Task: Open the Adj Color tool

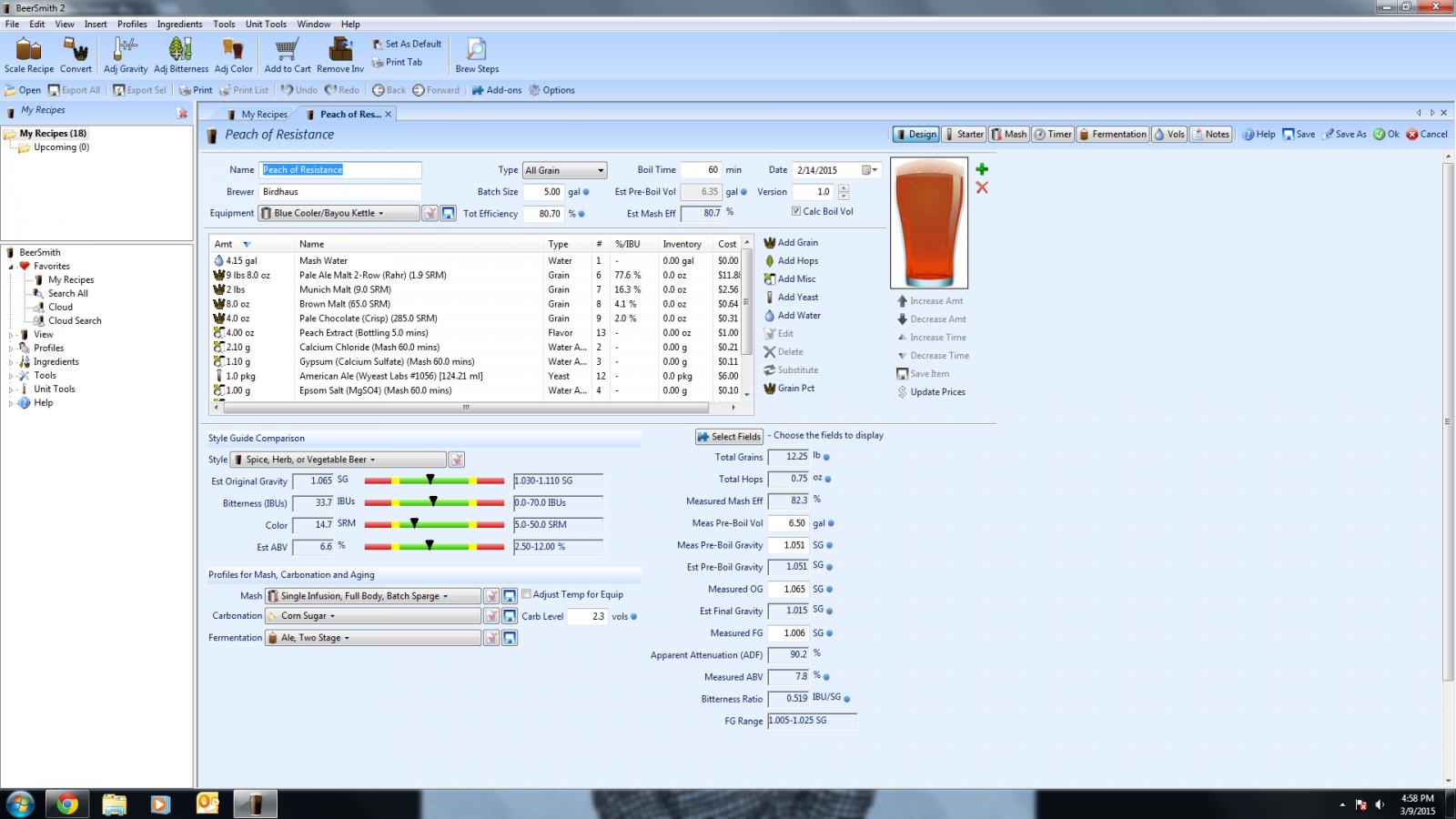Action: [x=234, y=56]
